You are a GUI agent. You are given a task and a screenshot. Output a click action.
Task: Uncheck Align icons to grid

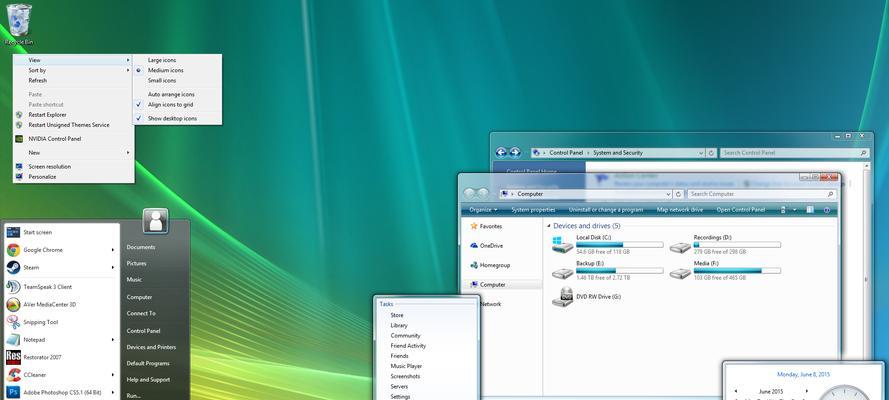[x=170, y=105]
